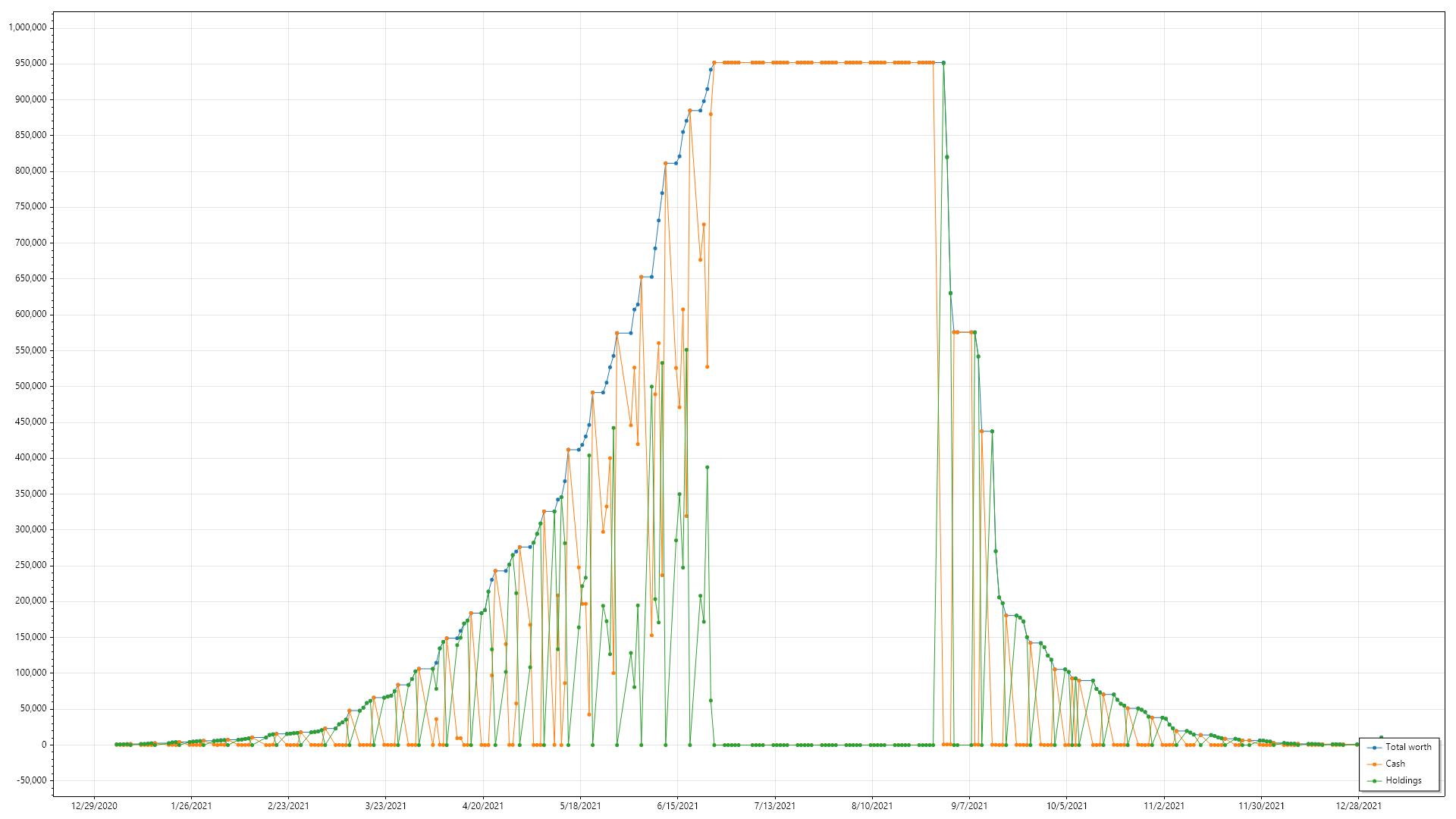Click the 850,000 y-axis label

coord(30,135)
